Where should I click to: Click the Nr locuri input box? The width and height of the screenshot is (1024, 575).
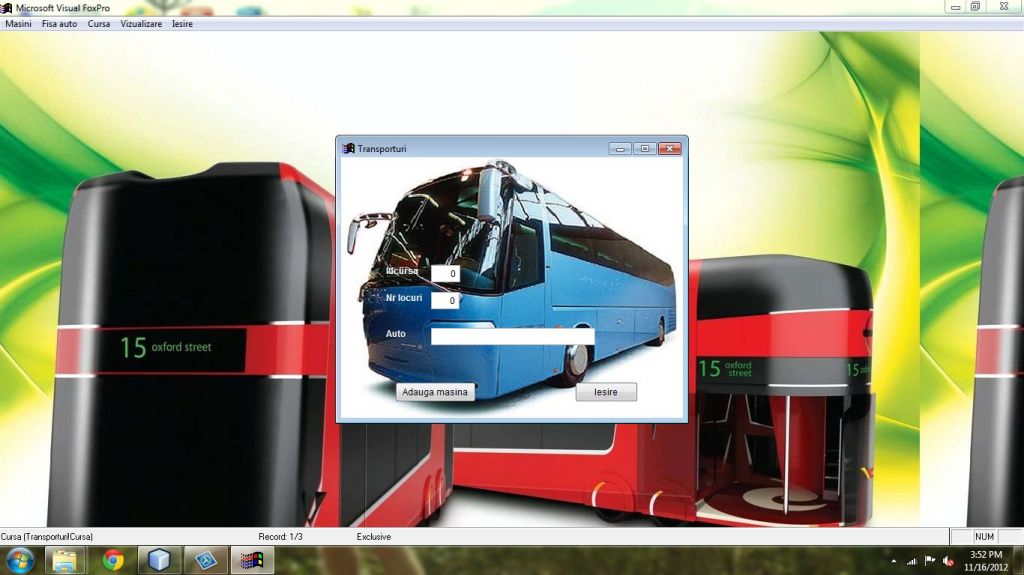(445, 300)
